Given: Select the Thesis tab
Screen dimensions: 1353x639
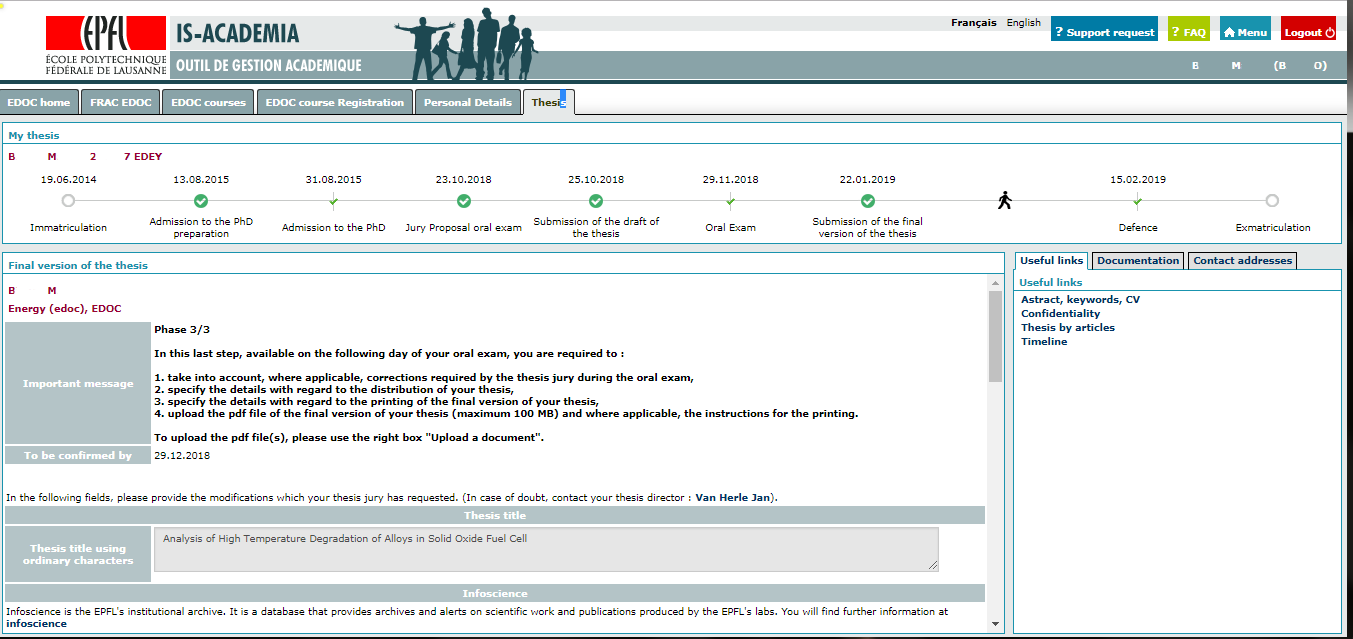Looking at the screenshot, I should tap(549, 102).
